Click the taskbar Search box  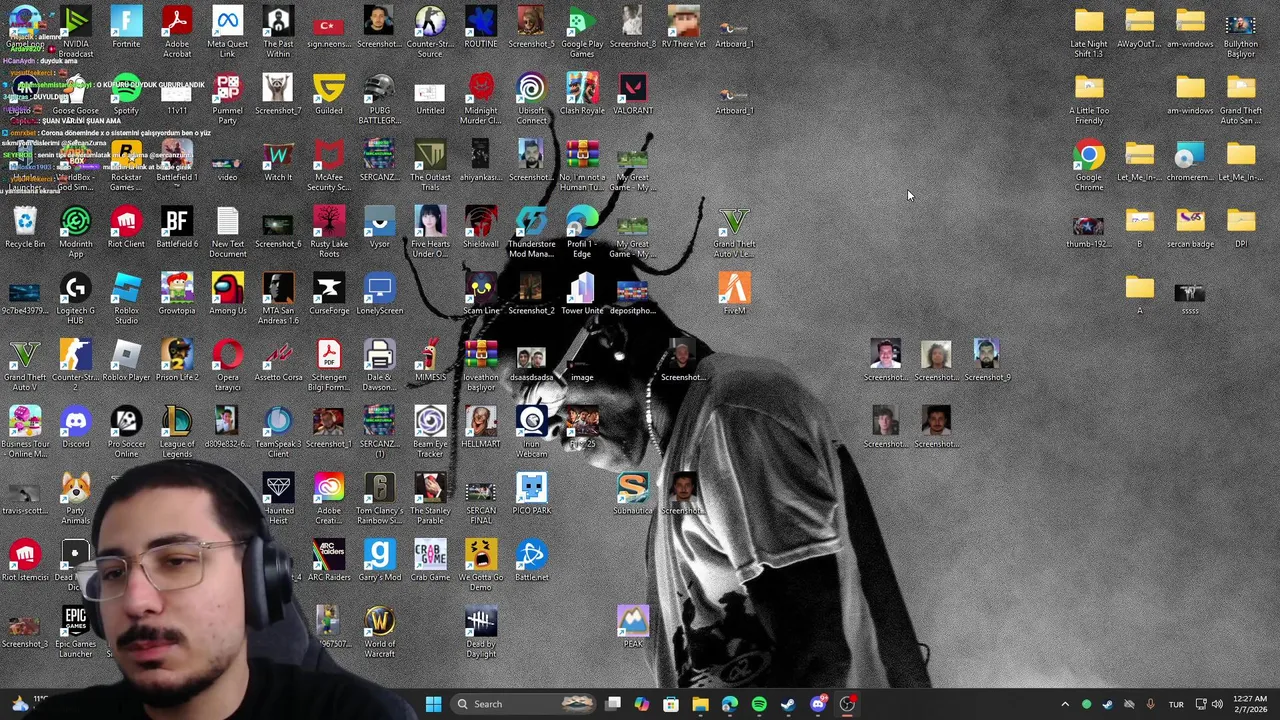pos(525,704)
